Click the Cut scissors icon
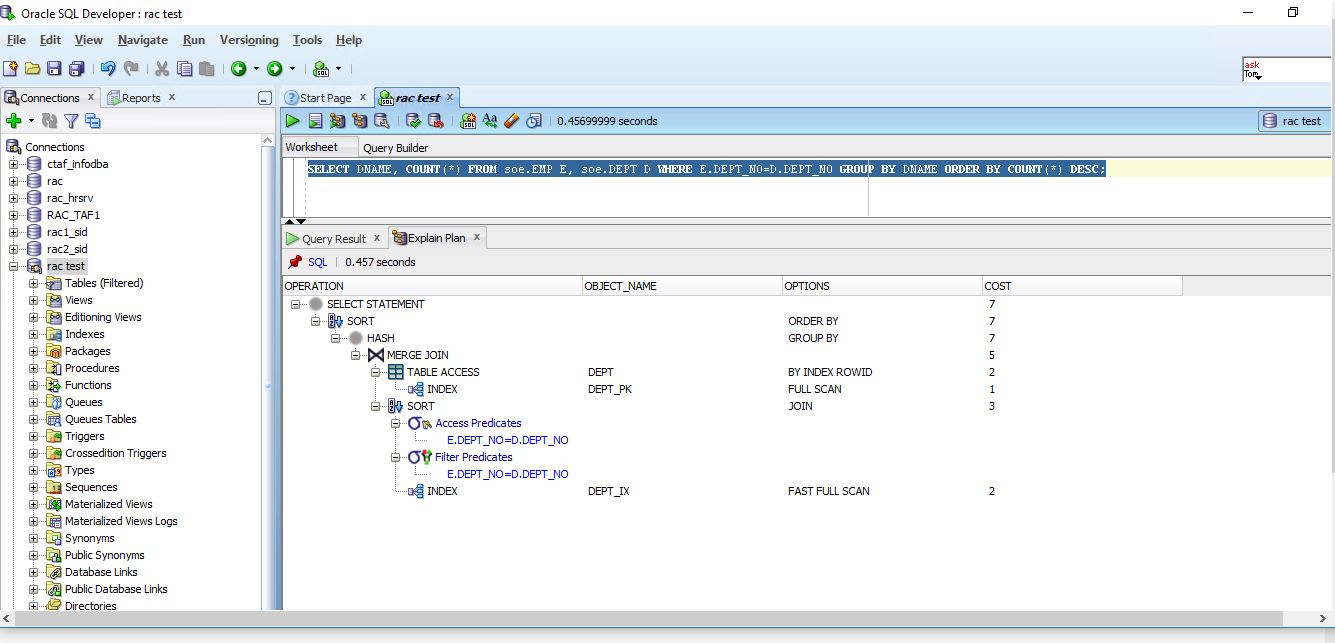Screen dimensions: 1335x643 click(x=162, y=69)
